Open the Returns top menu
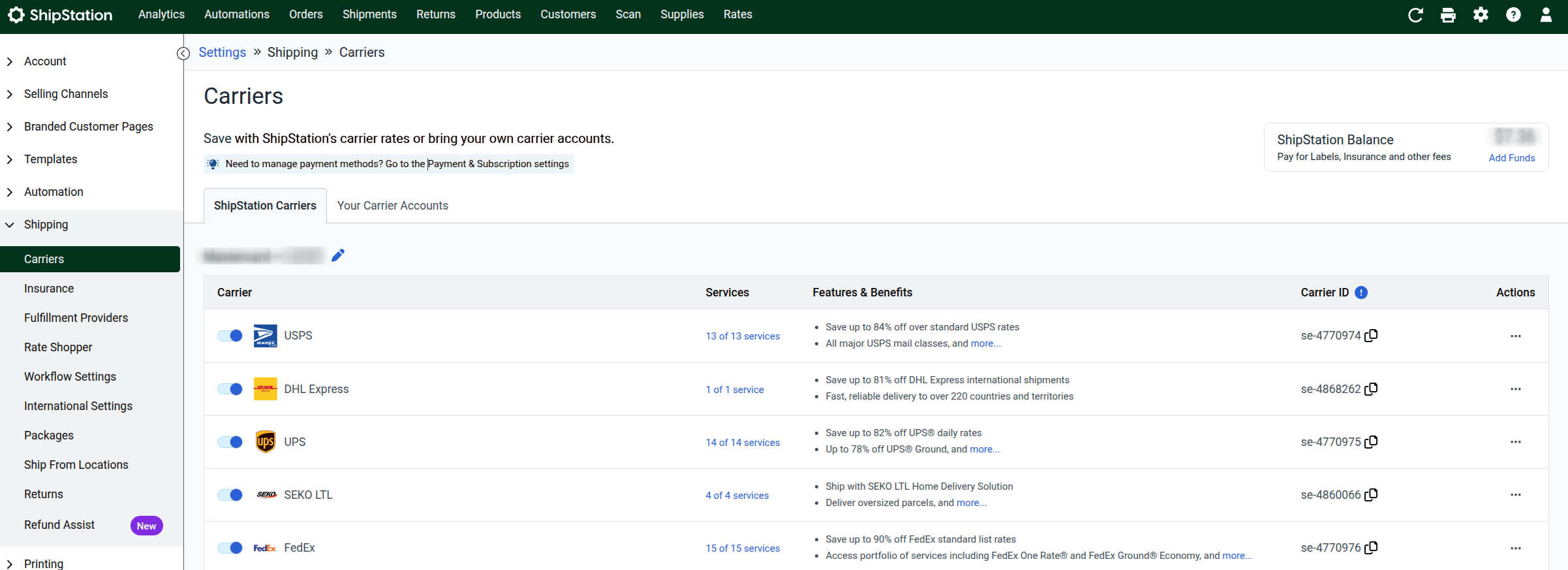 point(436,14)
